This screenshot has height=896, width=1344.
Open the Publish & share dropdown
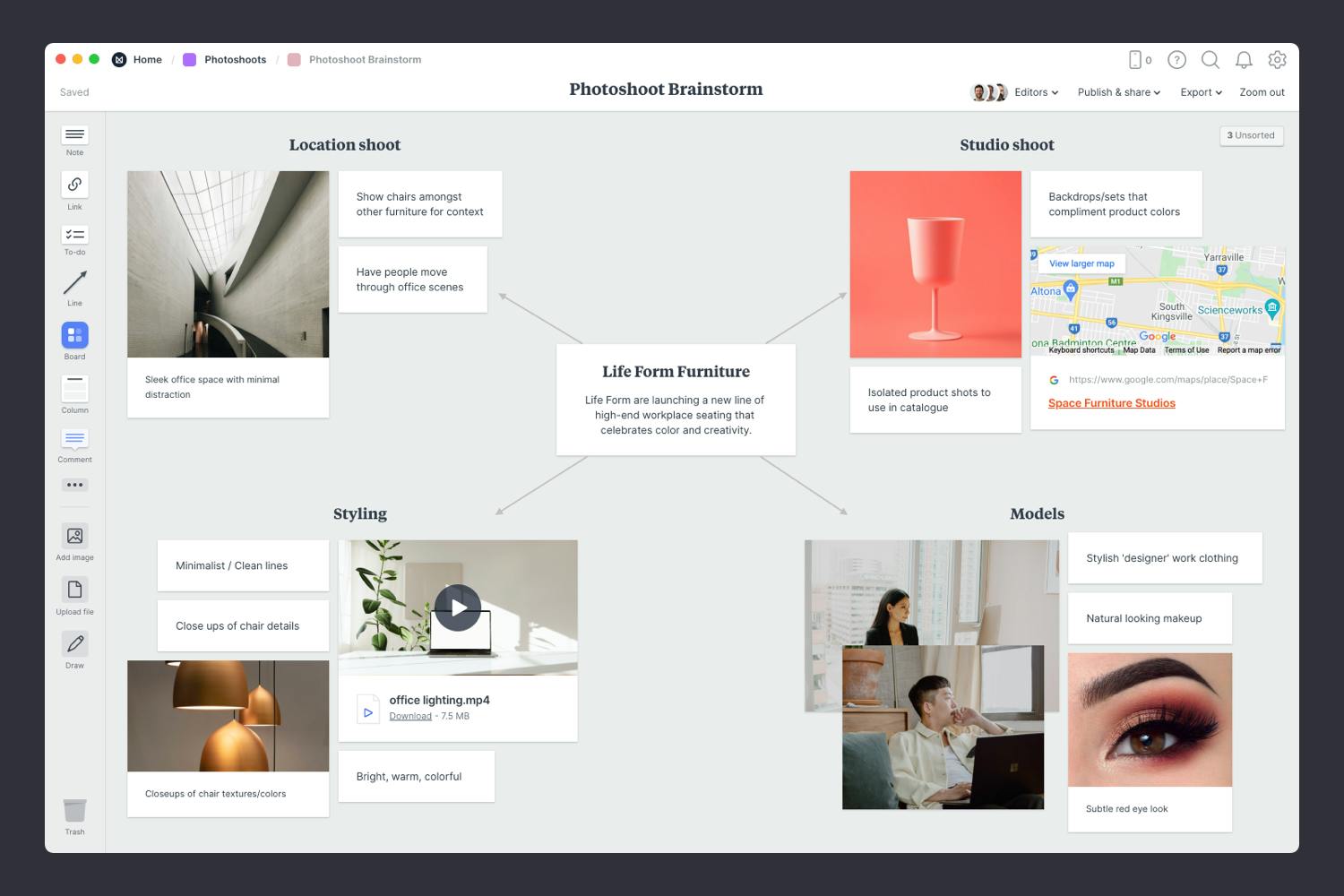point(1118,92)
